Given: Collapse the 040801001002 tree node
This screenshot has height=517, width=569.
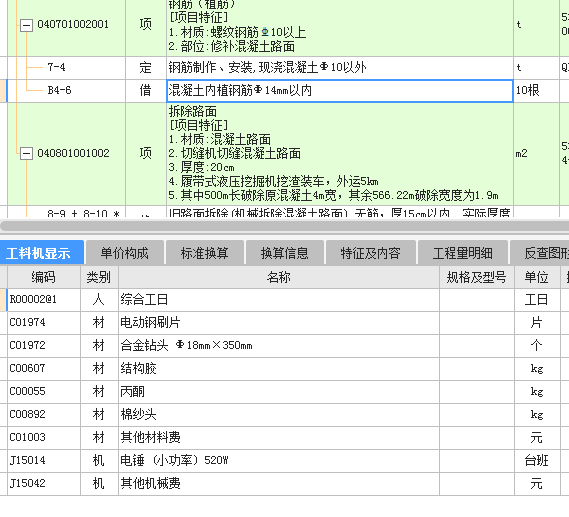Looking at the screenshot, I should pos(26,153).
